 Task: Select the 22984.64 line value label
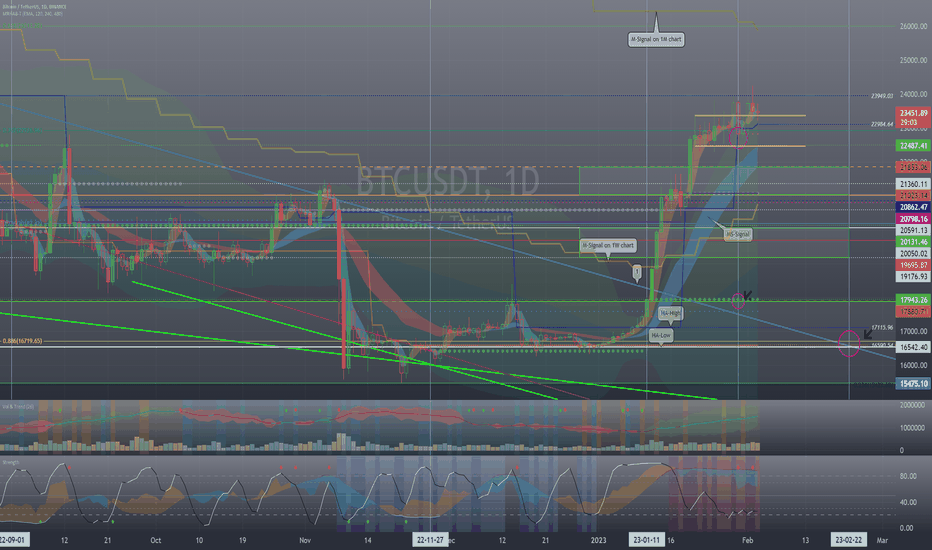(x=882, y=124)
